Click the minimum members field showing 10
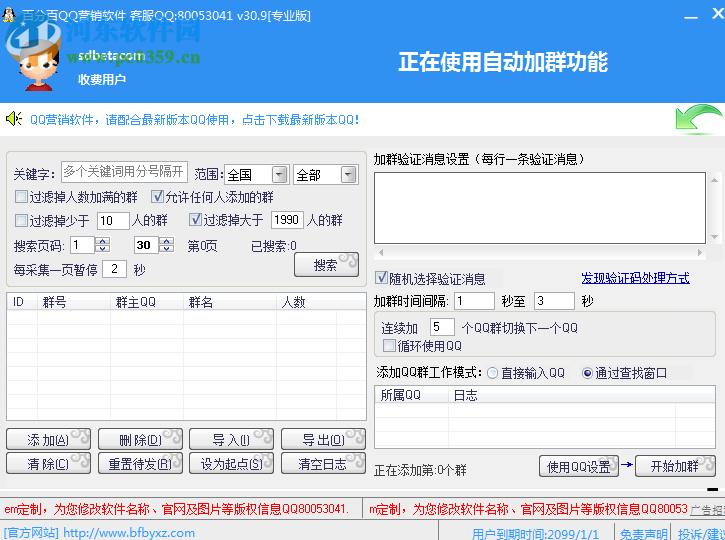Screen dimensions: 725x540 [x=113, y=221]
